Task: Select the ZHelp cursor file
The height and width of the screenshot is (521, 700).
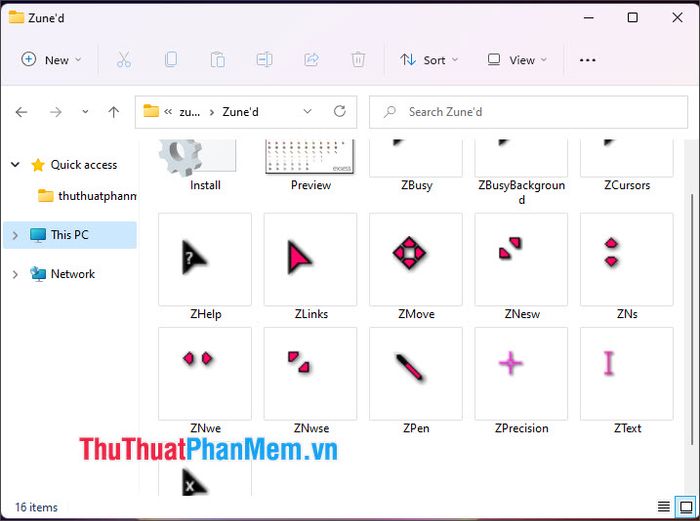Action: click(x=205, y=267)
